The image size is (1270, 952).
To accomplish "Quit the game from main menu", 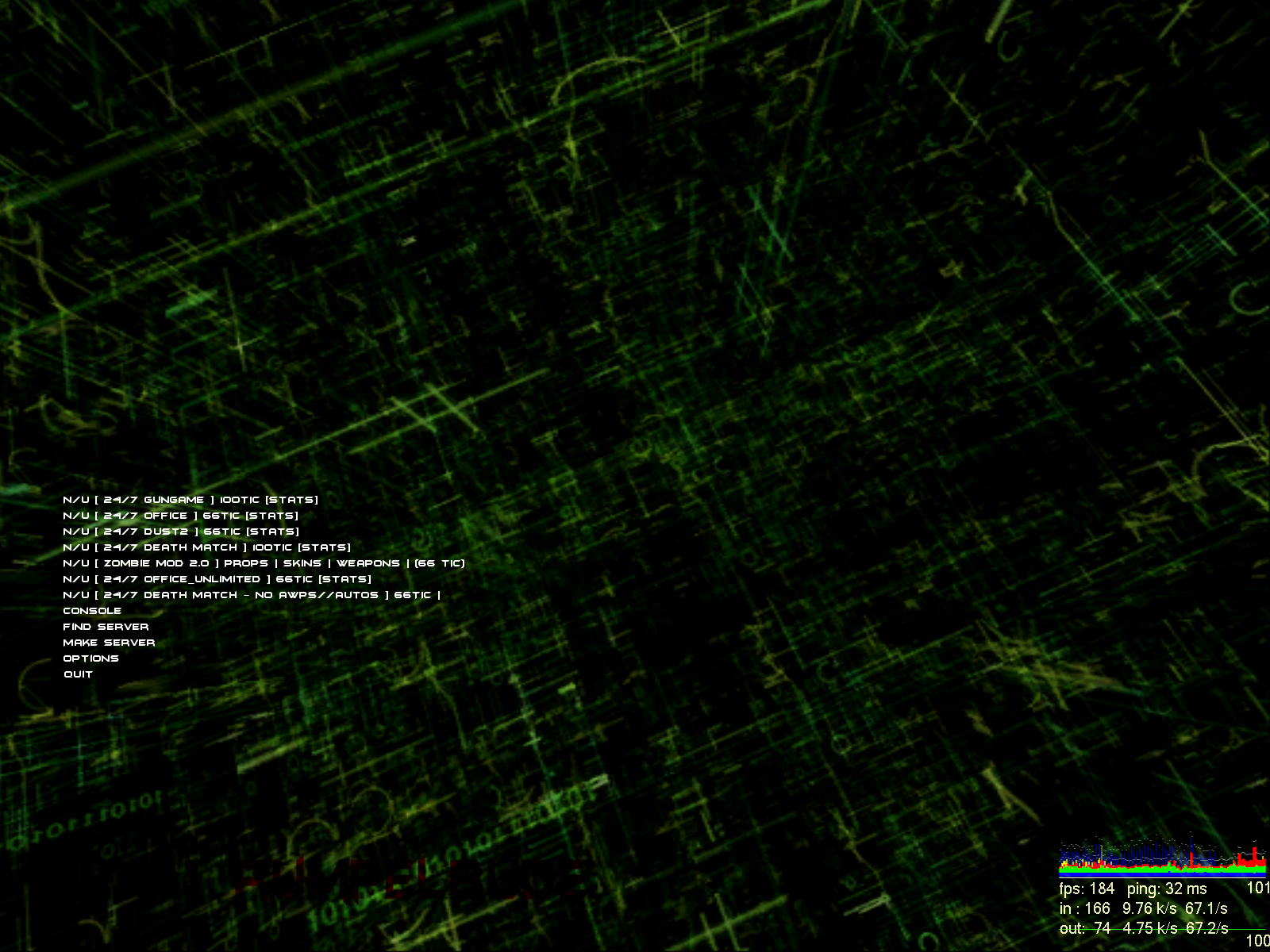I will click(x=79, y=674).
